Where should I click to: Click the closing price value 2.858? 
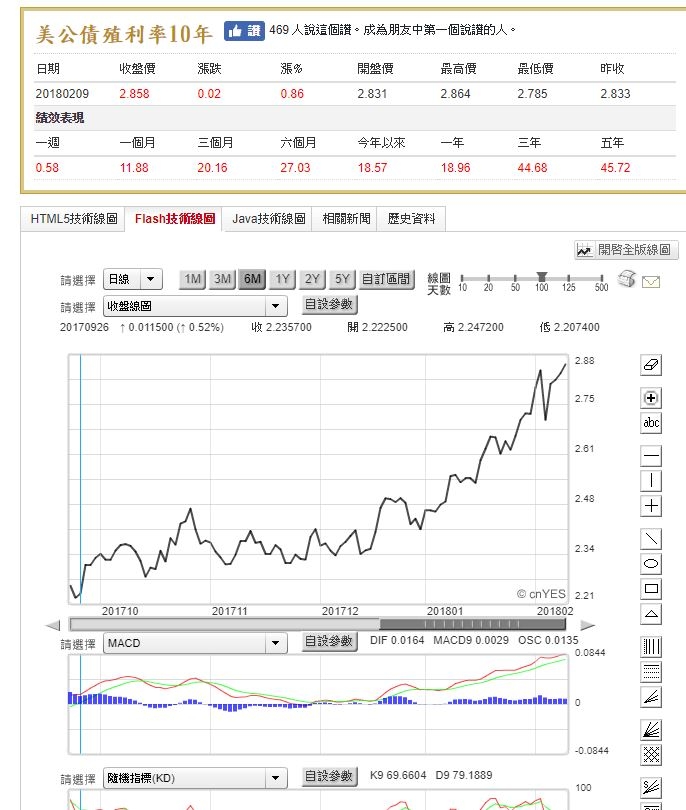point(134,94)
